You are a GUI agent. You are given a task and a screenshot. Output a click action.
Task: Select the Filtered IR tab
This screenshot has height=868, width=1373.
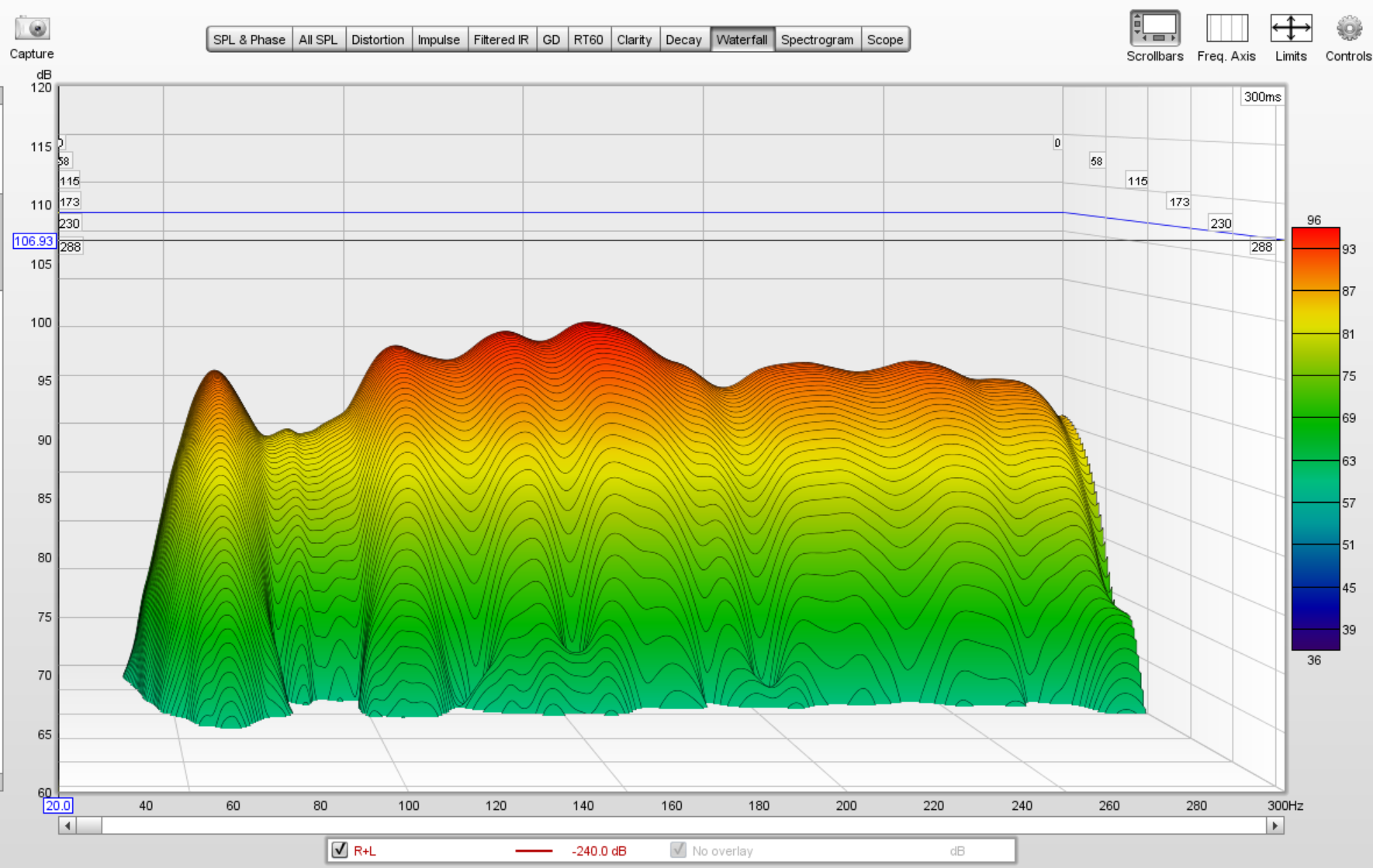[501, 40]
